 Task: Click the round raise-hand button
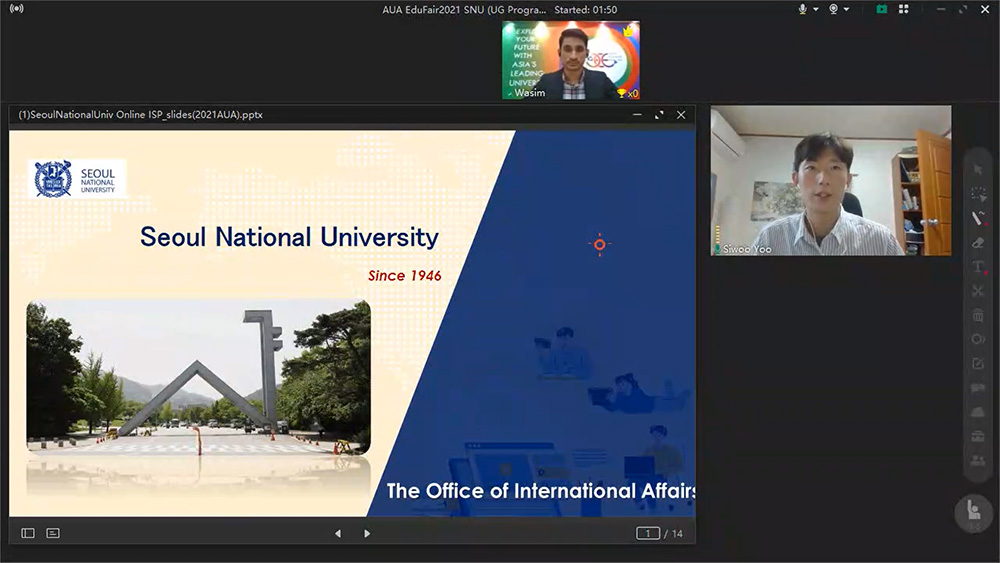[x=973, y=512]
